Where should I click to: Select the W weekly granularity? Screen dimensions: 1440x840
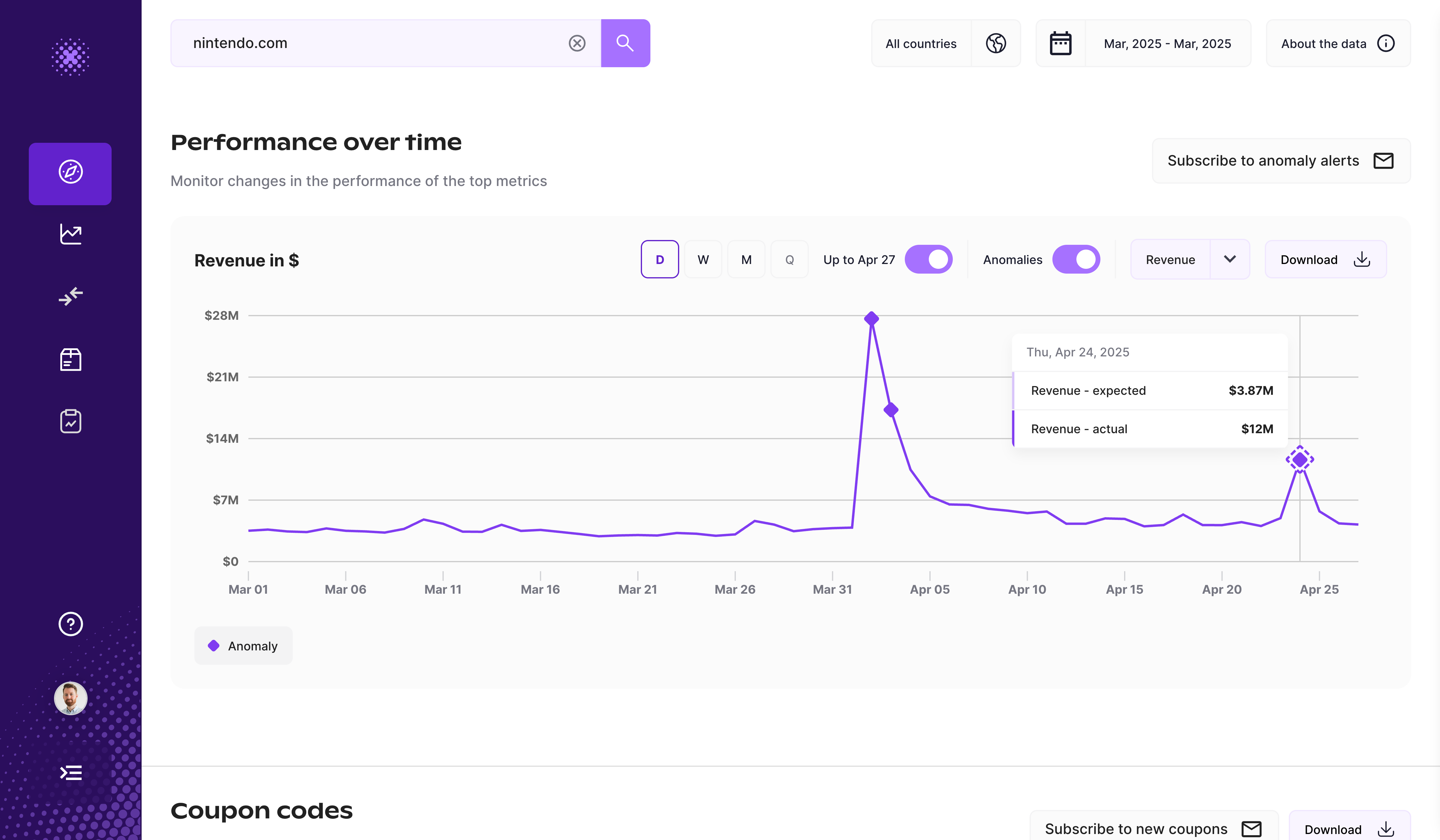(x=703, y=259)
